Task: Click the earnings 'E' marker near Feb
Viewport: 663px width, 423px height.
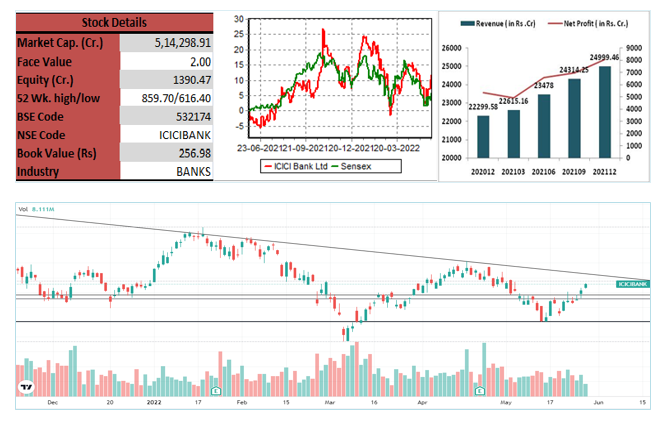Action: 216,391
